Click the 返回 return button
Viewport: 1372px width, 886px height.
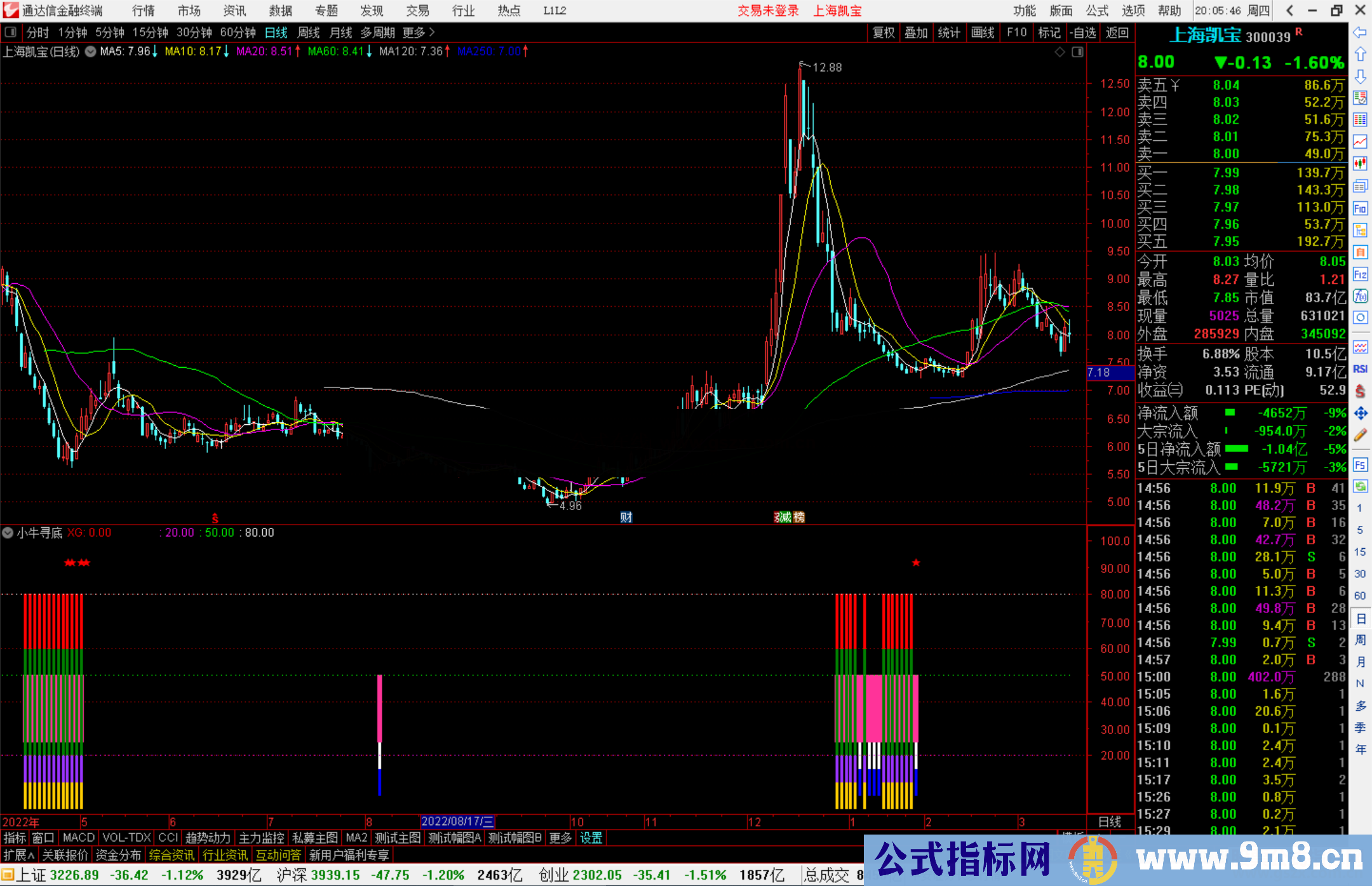[1117, 32]
